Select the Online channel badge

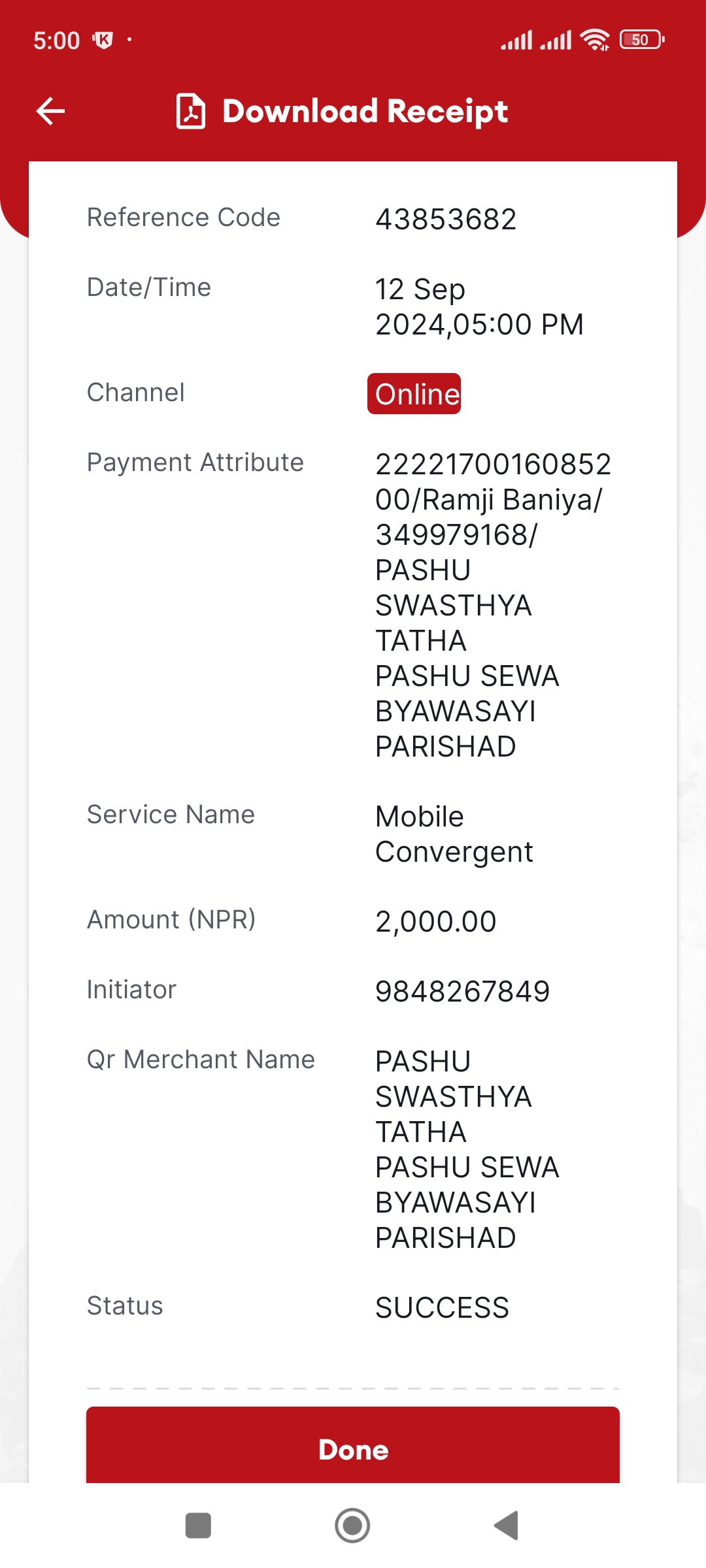(x=414, y=394)
